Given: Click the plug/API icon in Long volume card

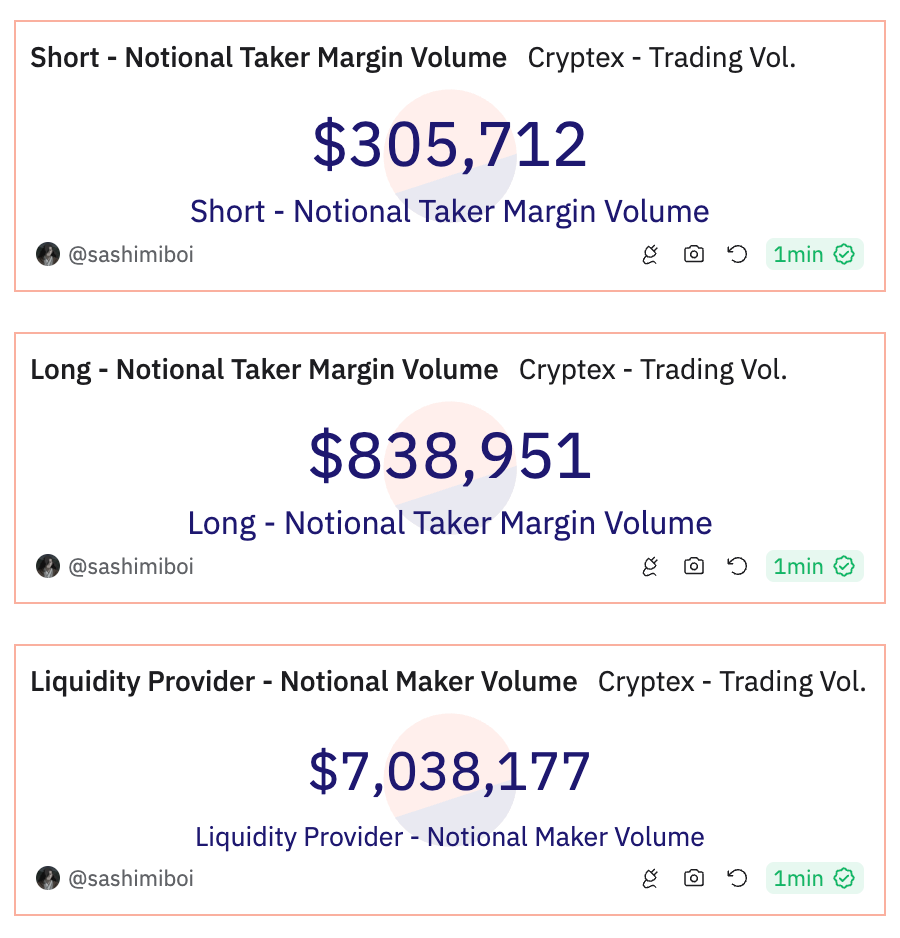Looking at the screenshot, I should tap(650, 566).
